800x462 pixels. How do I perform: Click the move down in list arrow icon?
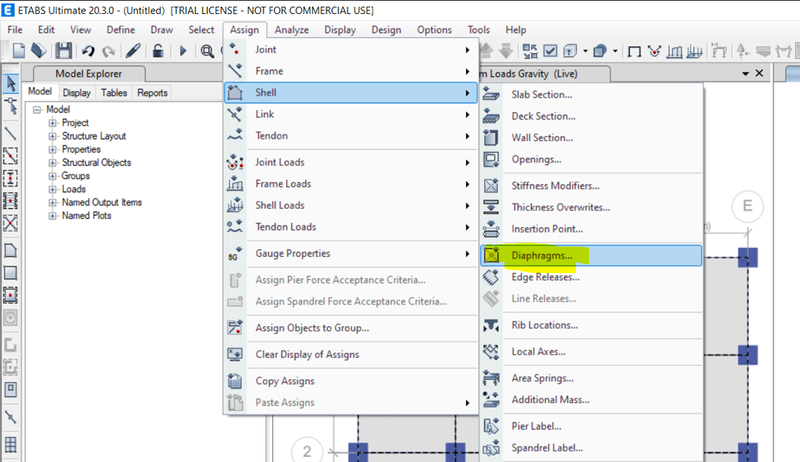pyautogui.click(x=506, y=50)
